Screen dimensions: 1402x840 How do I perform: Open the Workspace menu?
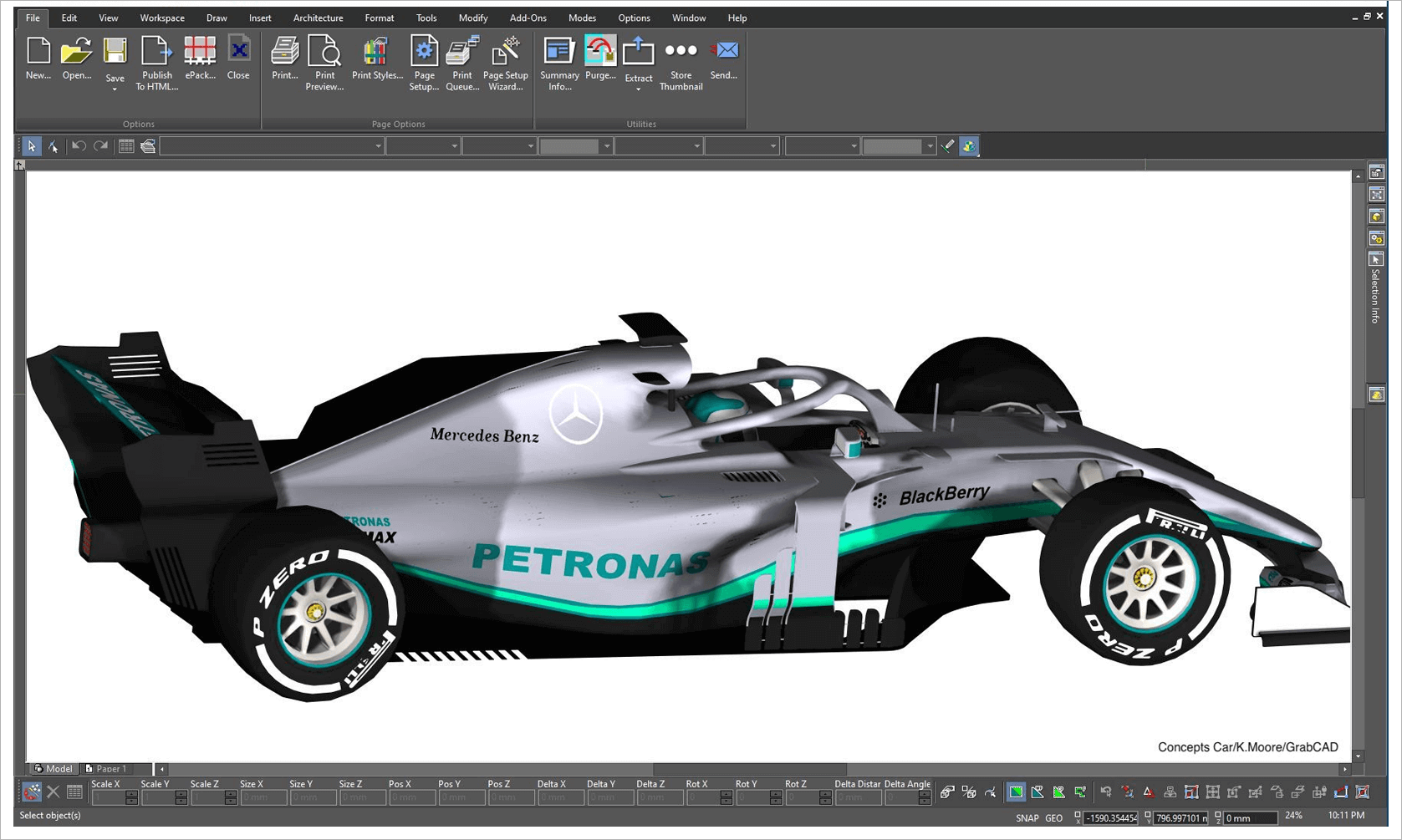(162, 18)
